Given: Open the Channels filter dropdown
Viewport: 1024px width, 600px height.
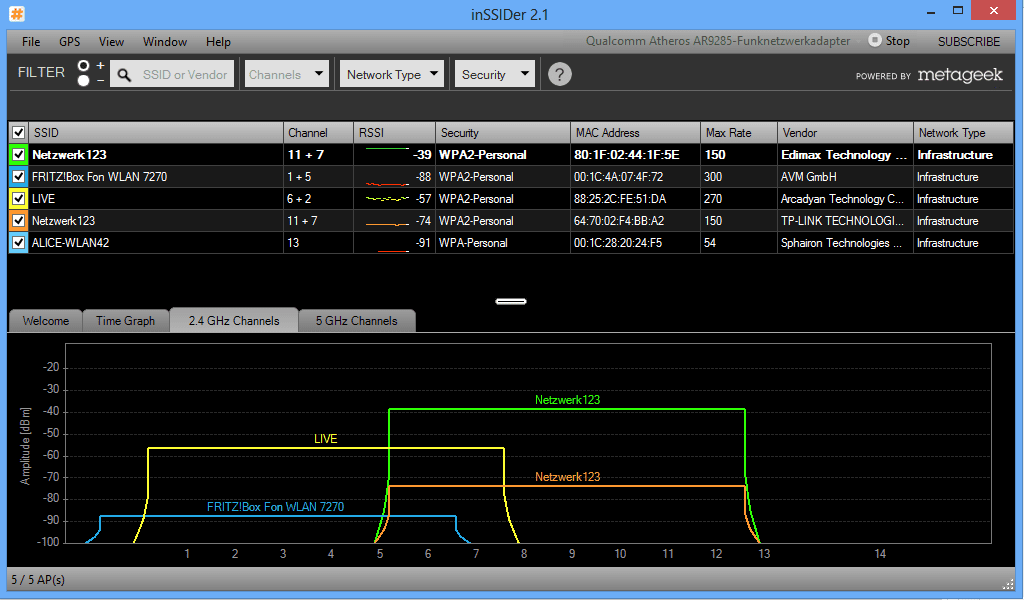Looking at the screenshot, I should (286, 74).
